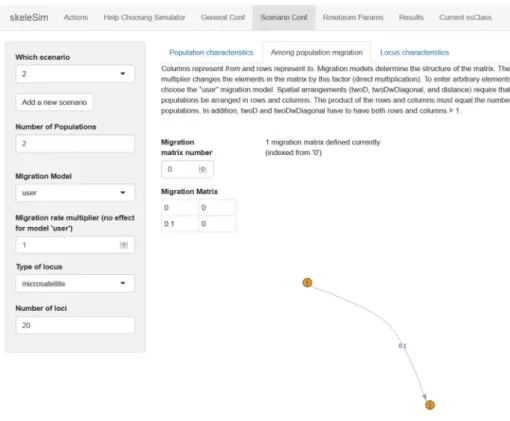The image size is (510, 421).
Task: Select bottom-right migration matrix cell
Action: point(217,224)
